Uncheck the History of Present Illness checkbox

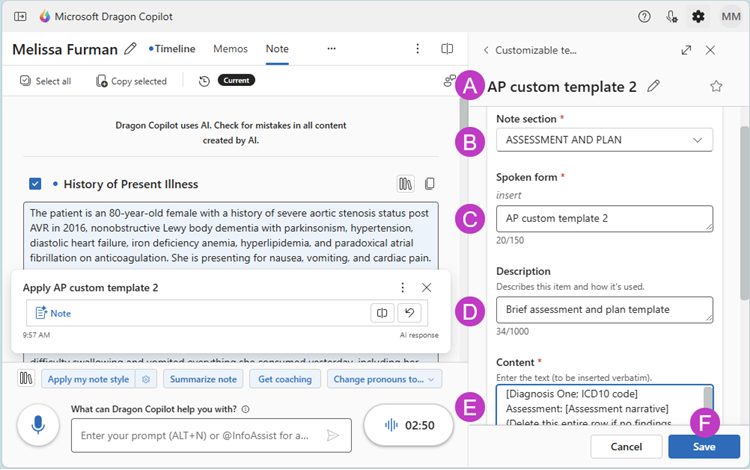pyautogui.click(x=35, y=184)
